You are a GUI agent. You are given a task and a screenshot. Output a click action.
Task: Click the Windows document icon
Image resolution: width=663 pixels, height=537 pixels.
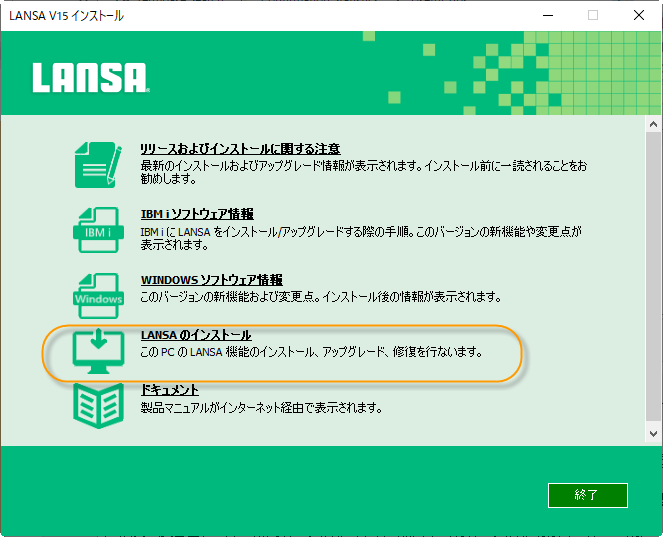[98, 296]
